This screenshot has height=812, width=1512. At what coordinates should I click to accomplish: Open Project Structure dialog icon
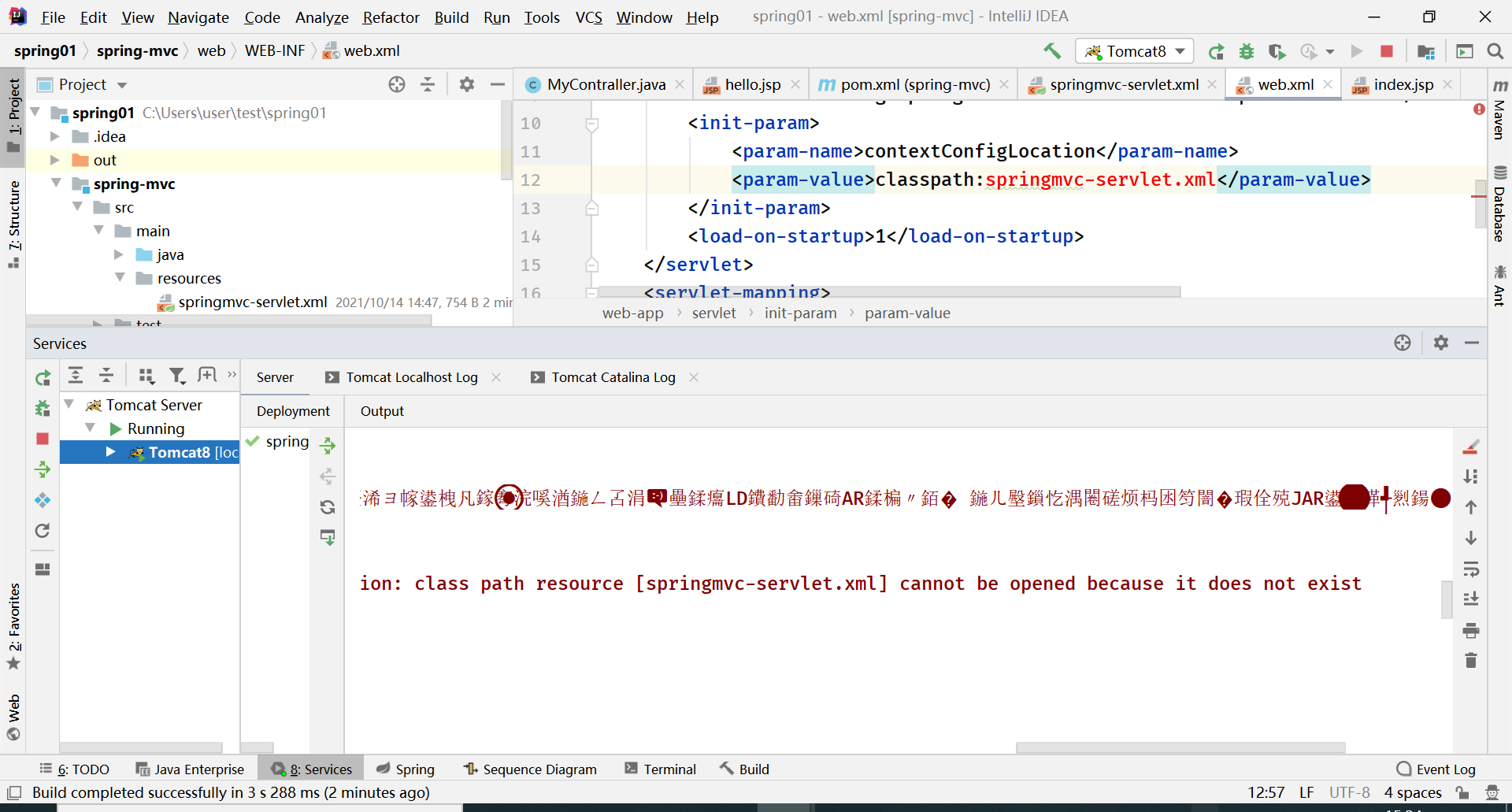(x=1426, y=51)
